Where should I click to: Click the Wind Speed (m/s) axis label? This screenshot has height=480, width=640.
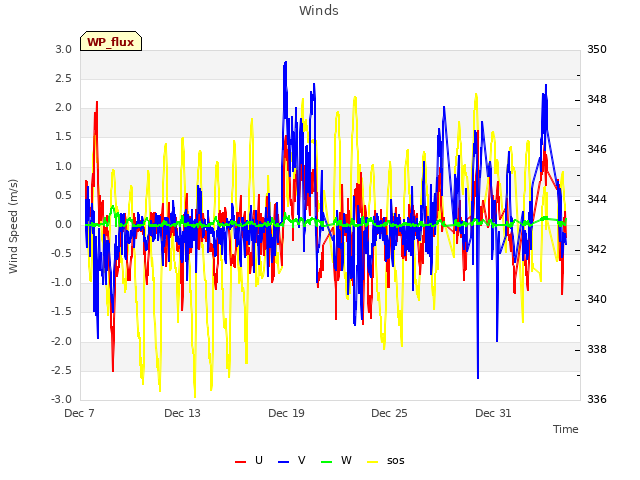13,226
